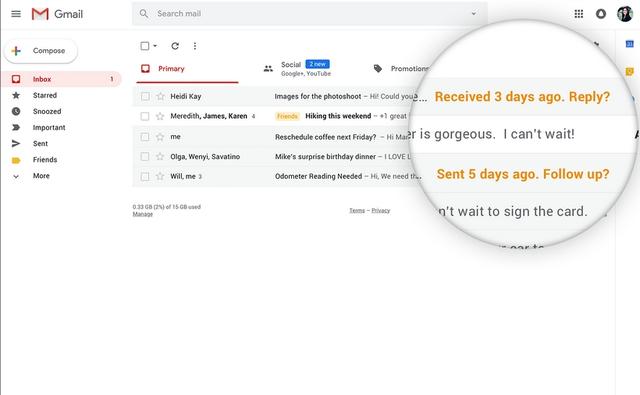Open the Google apps grid
Image resolution: width=640 pixels, height=395 pixels.
(x=578, y=14)
